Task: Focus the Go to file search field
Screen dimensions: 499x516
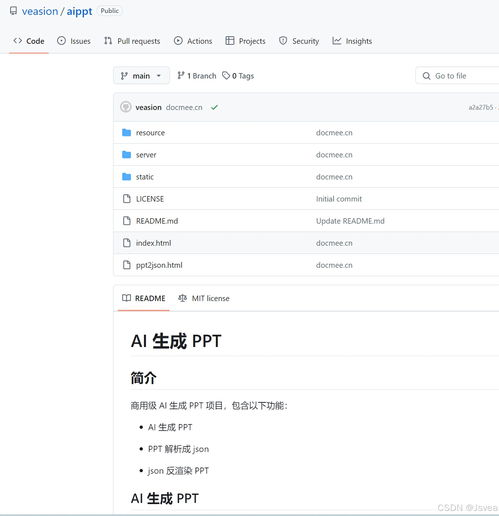Action: (x=457, y=76)
